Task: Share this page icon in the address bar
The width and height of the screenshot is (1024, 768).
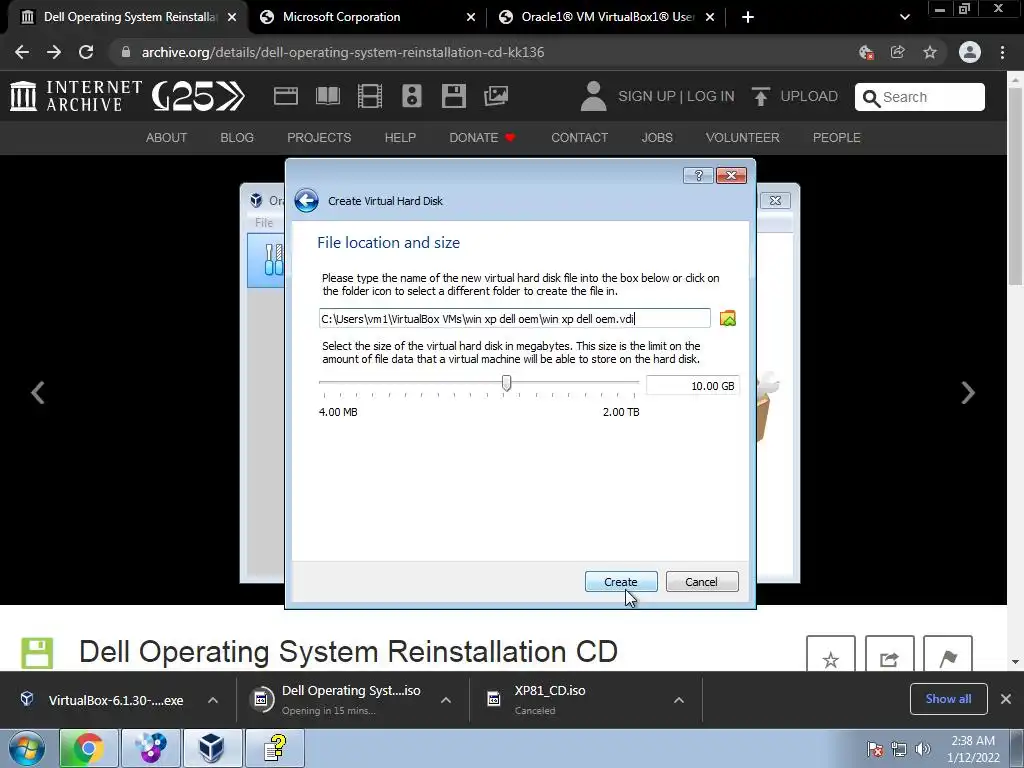Action: pyautogui.click(x=898, y=52)
